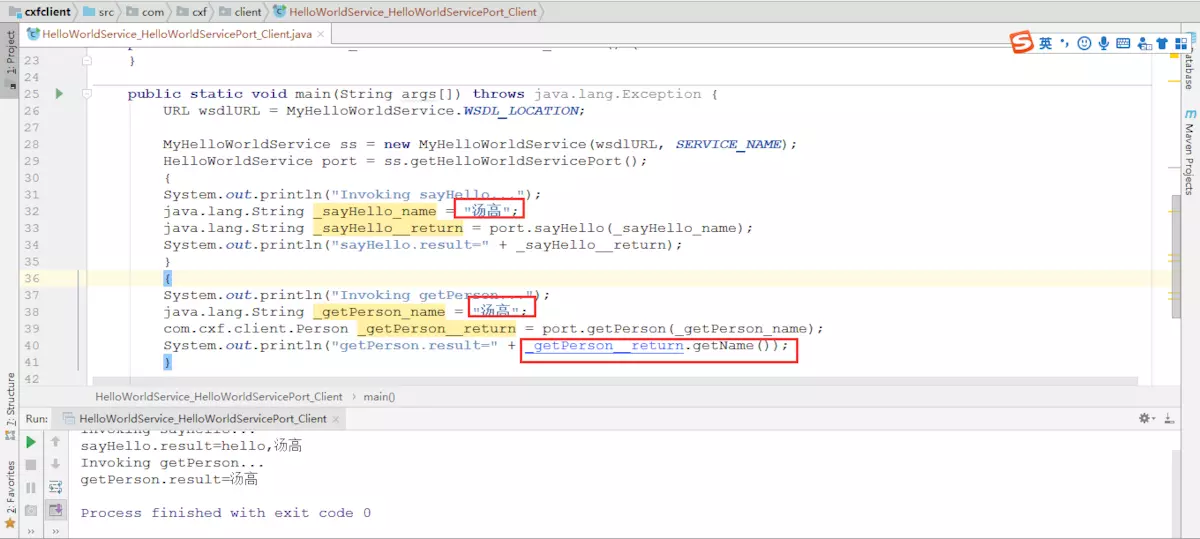Close the HelloWorldService_HelloWorldServicePort_Client.java editor tab
This screenshot has width=1200, height=539.
[322, 34]
